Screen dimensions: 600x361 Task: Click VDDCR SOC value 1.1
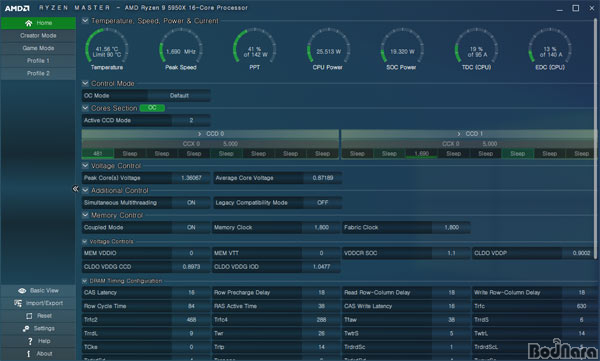[x=451, y=253]
